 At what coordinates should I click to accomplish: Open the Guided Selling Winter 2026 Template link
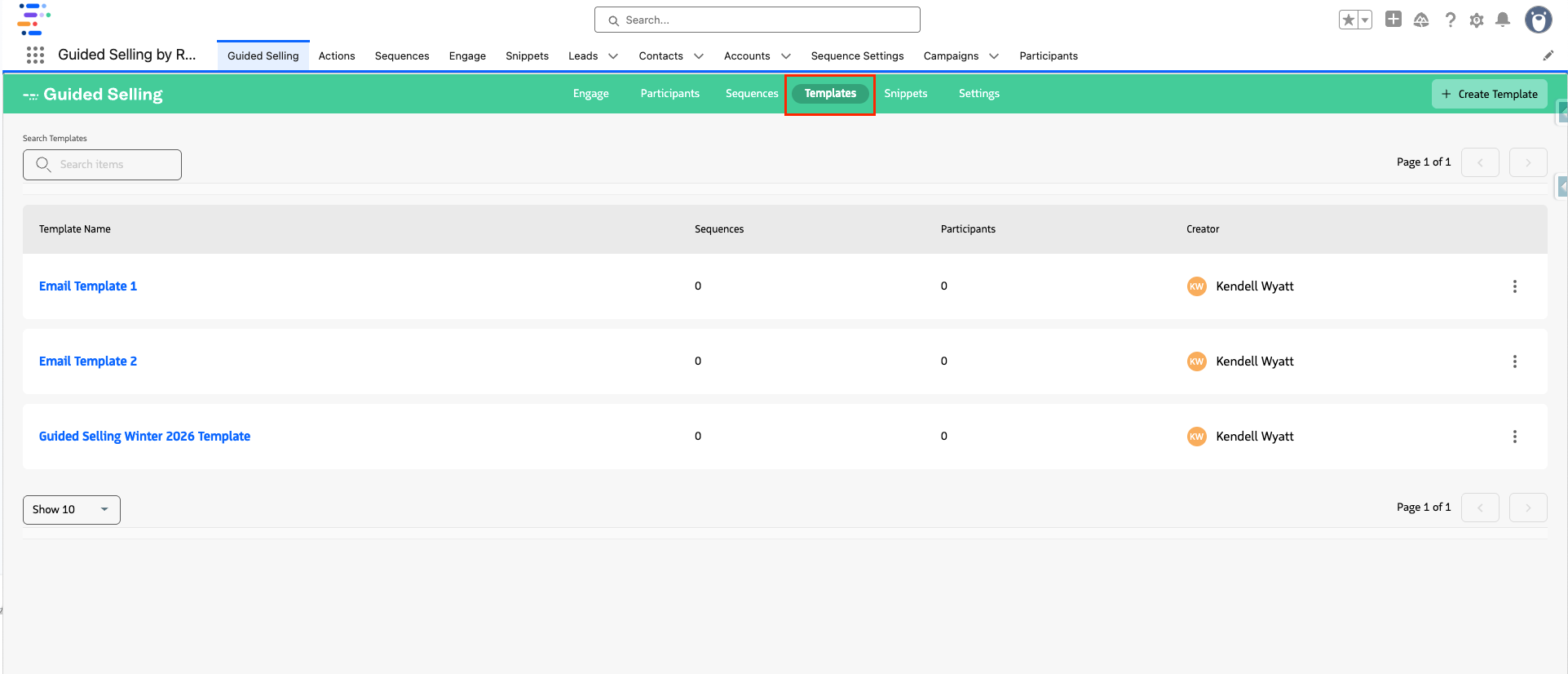[x=144, y=437]
